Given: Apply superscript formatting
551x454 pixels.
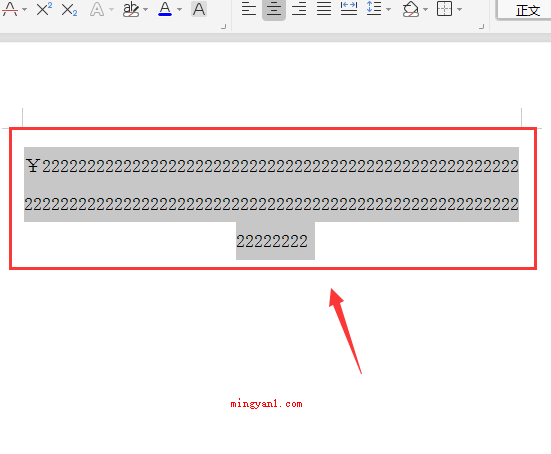Looking at the screenshot, I should pyautogui.click(x=44, y=9).
